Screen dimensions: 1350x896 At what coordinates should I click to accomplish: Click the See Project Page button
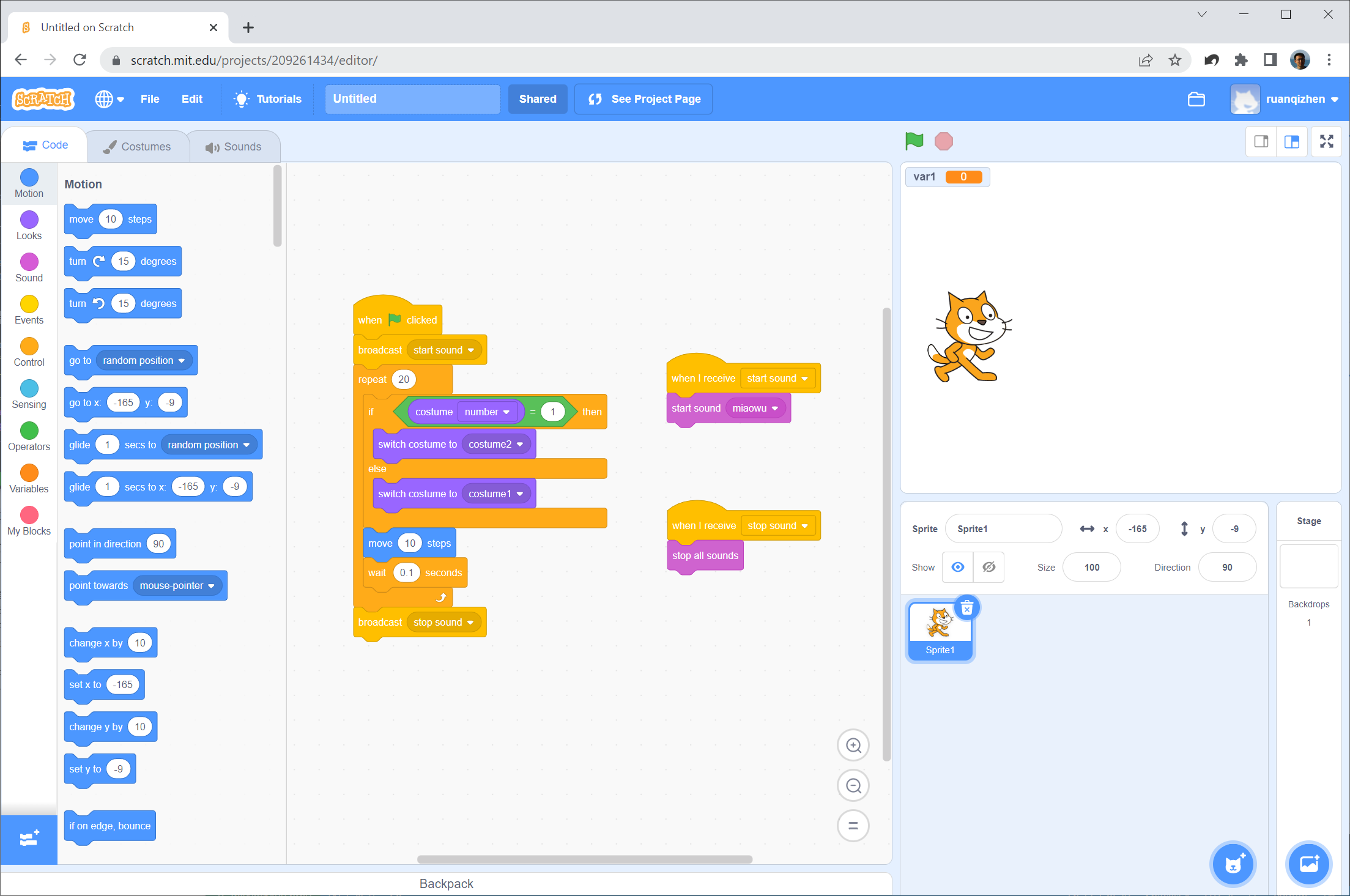tap(643, 99)
